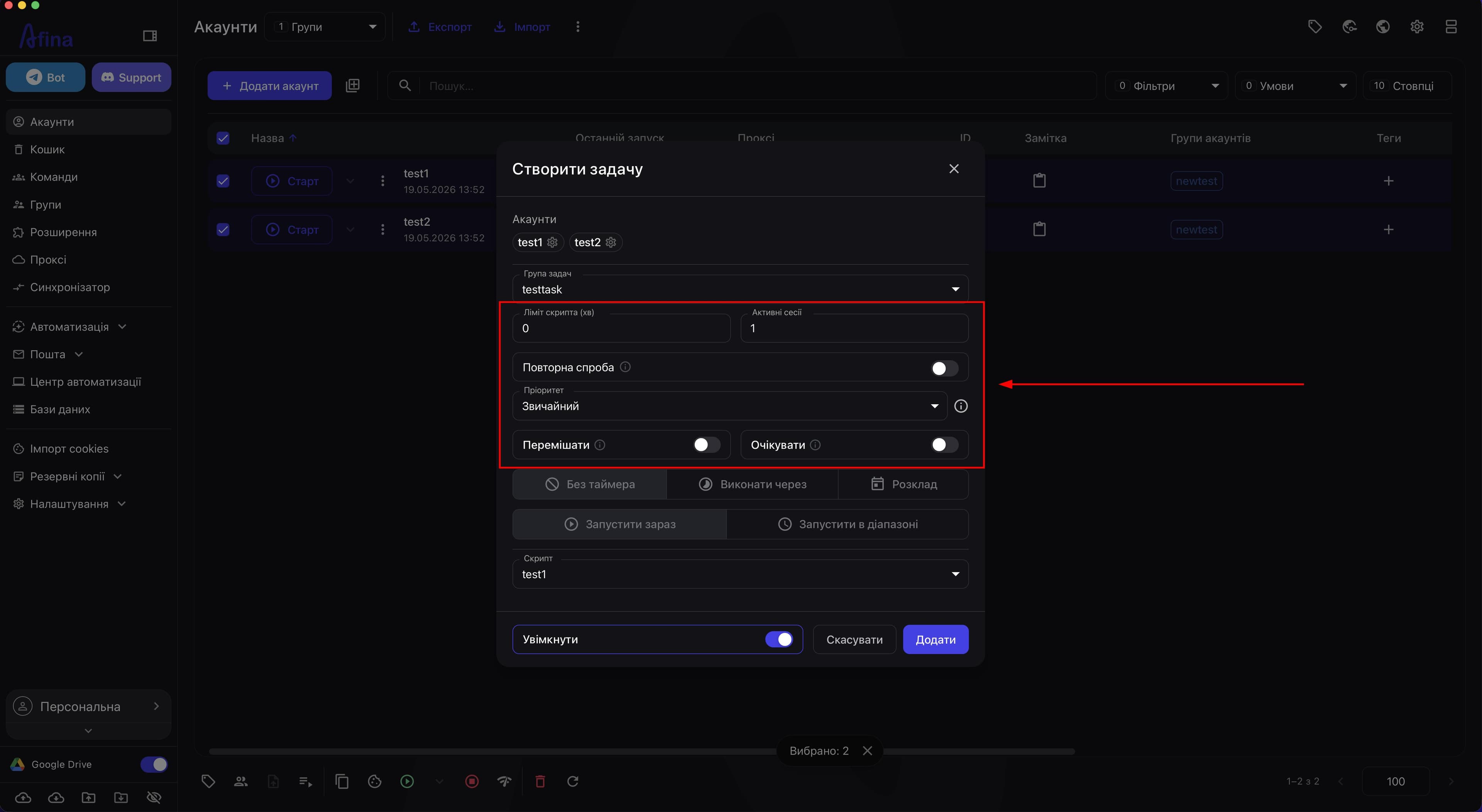The height and width of the screenshot is (812, 1482).
Task: Collapse the sidebar panel icon
Action: (x=150, y=36)
